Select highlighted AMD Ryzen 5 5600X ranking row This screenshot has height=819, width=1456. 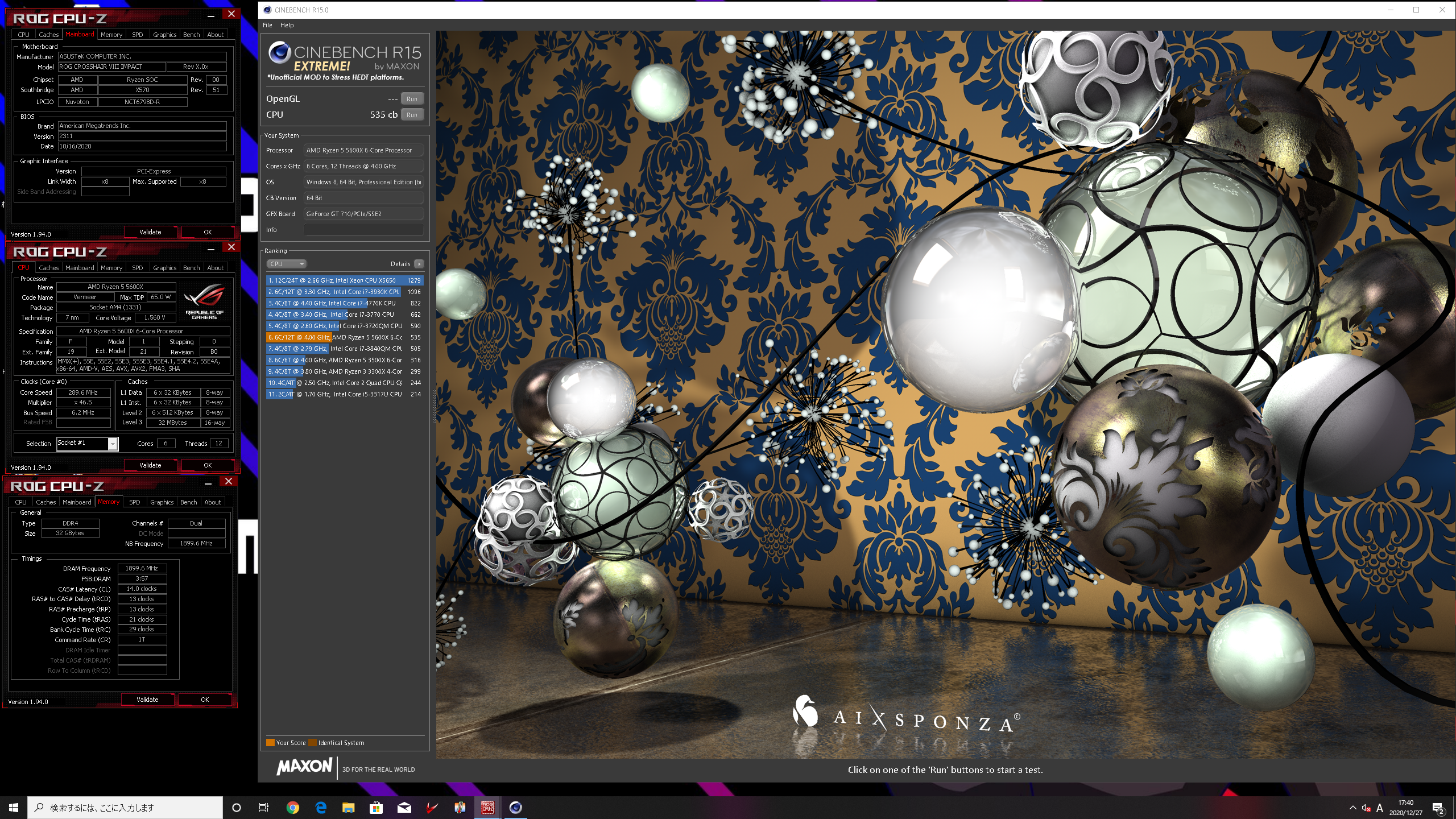(345, 337)
